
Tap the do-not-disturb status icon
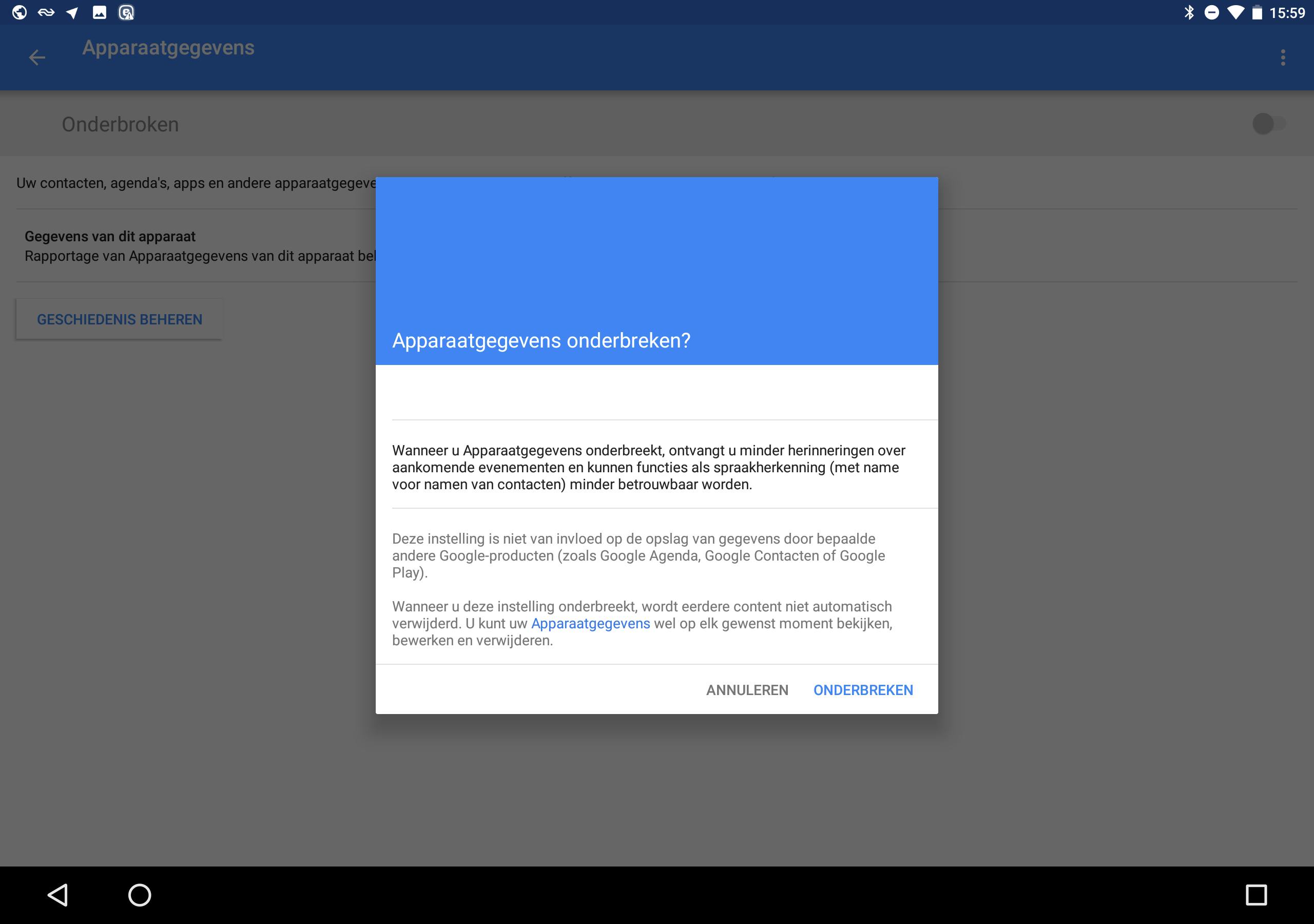tap(1211, 13)
